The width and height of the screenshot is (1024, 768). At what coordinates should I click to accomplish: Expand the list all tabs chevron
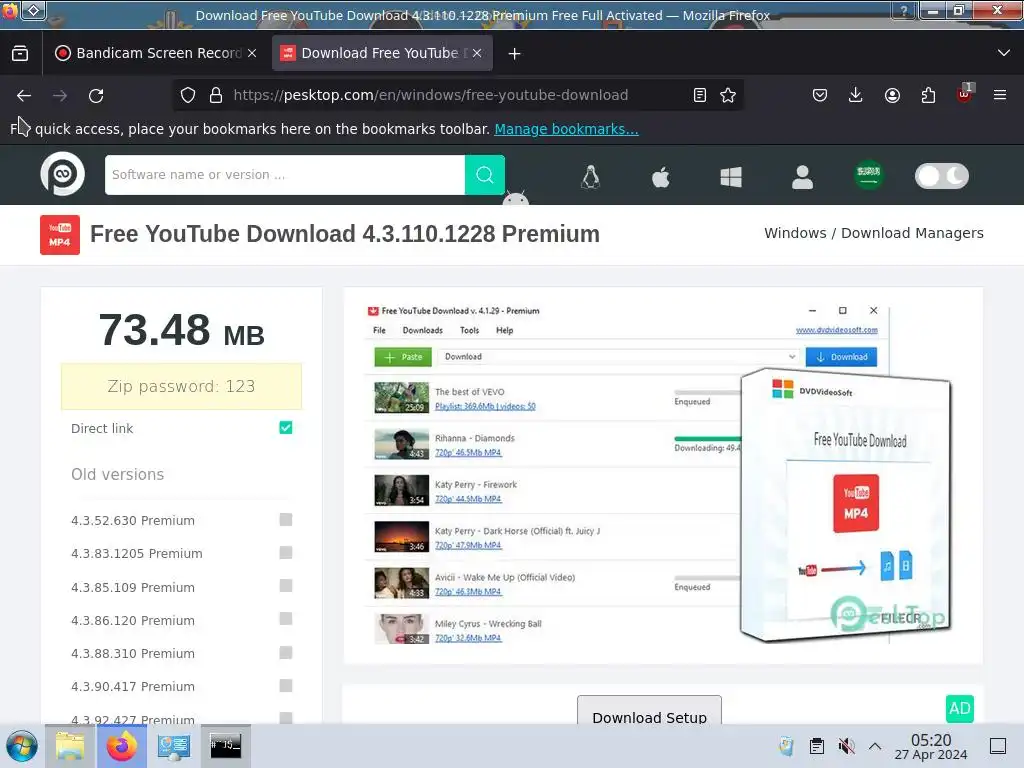tap(1004, 53)
